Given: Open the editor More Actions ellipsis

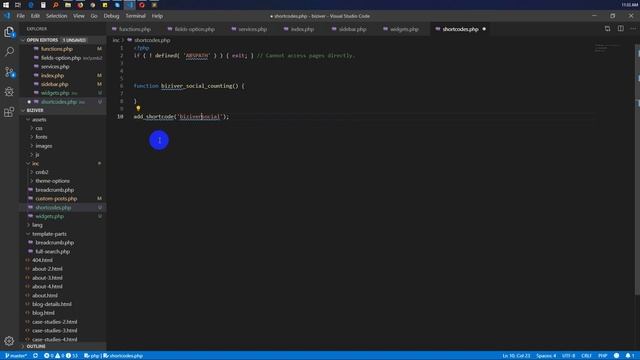Looking at the screenshot, I should point(633,29).
